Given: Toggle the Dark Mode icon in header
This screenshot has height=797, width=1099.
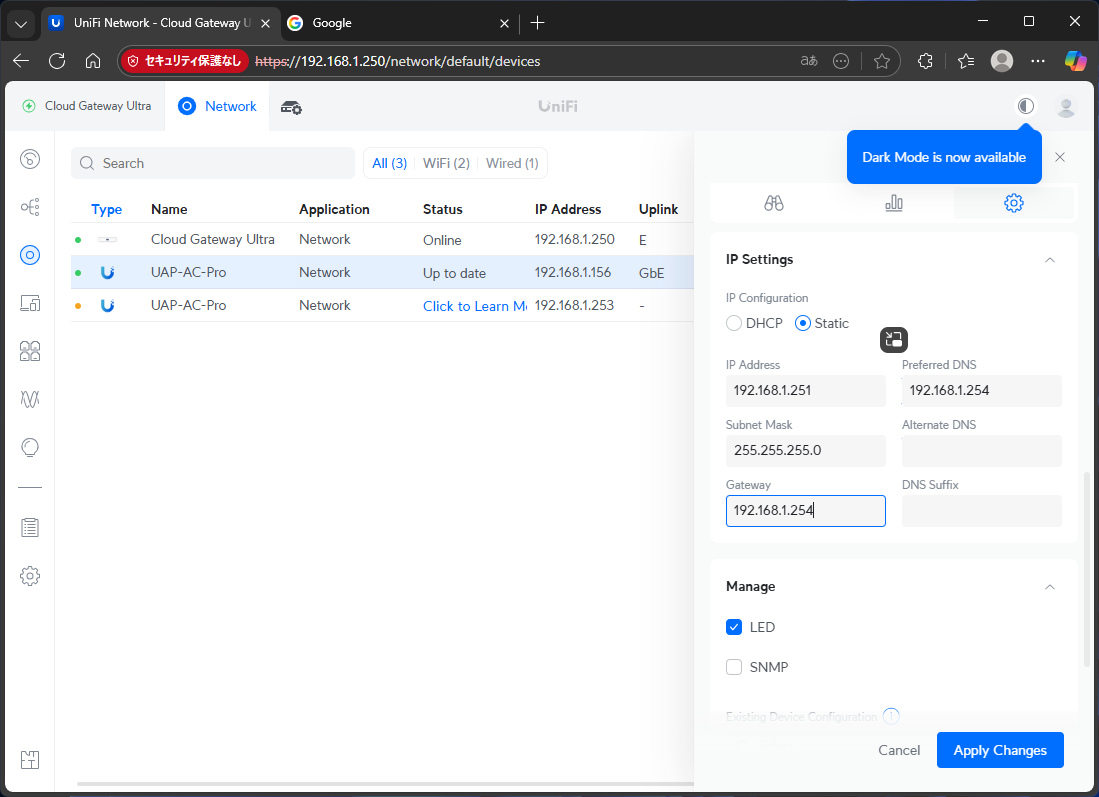Looking at the screenshot, I should (x=1025, y=106).
